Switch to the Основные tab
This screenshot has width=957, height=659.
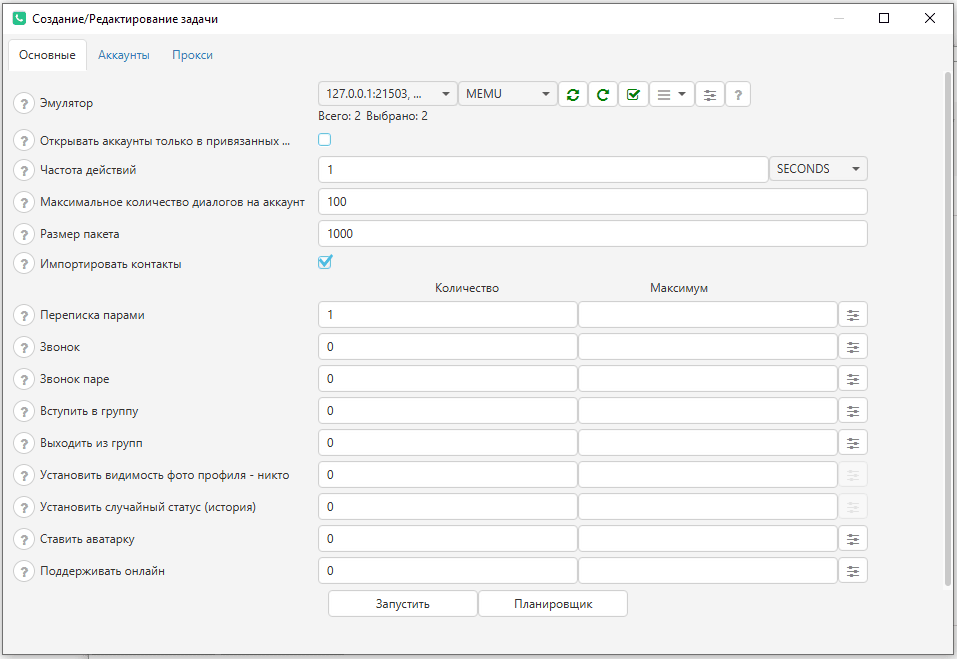pos(47,55)
